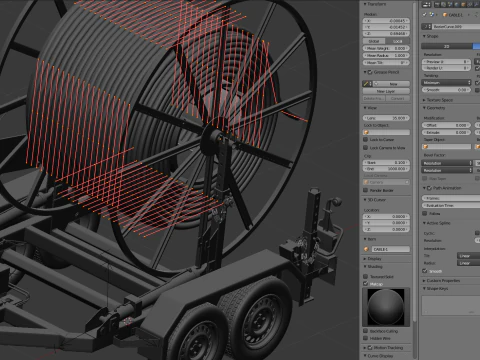Select the 2D curve shape option

coord(447,46)
